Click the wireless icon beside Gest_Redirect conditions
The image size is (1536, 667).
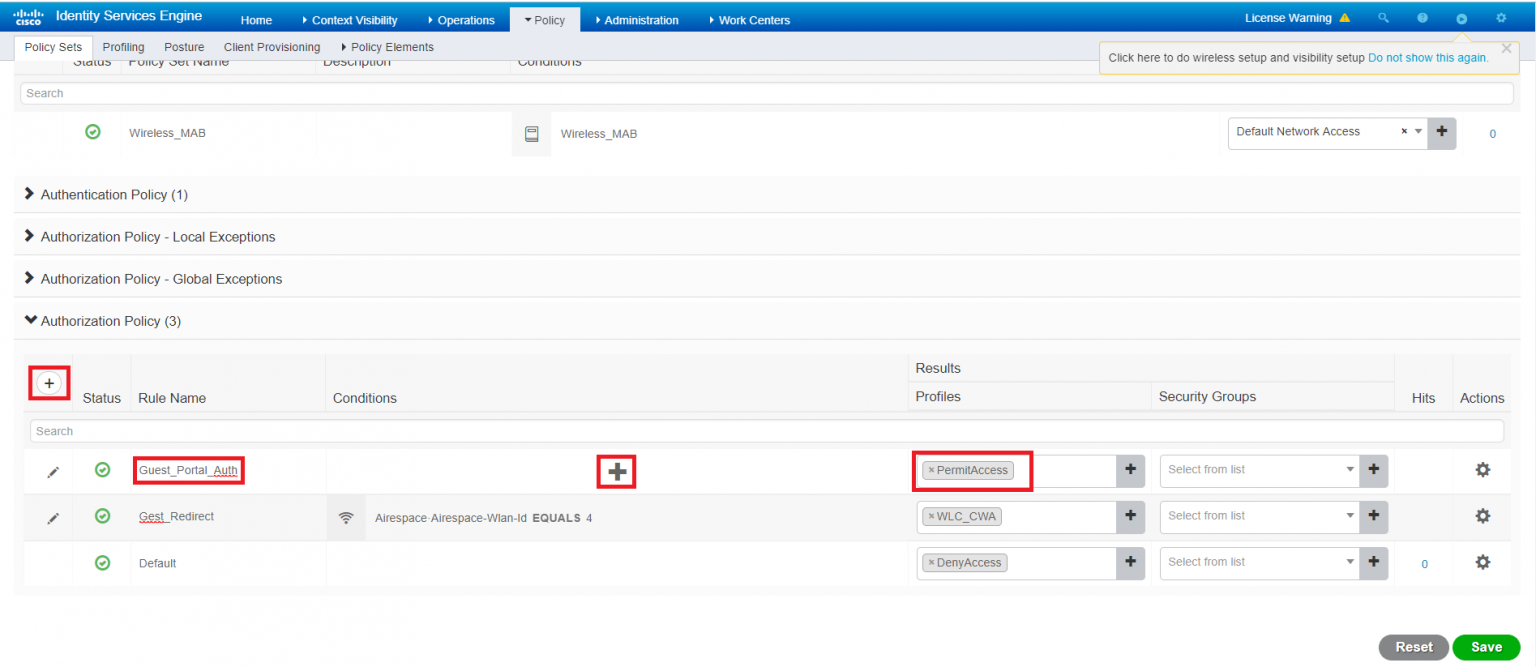tap(346, 517)
